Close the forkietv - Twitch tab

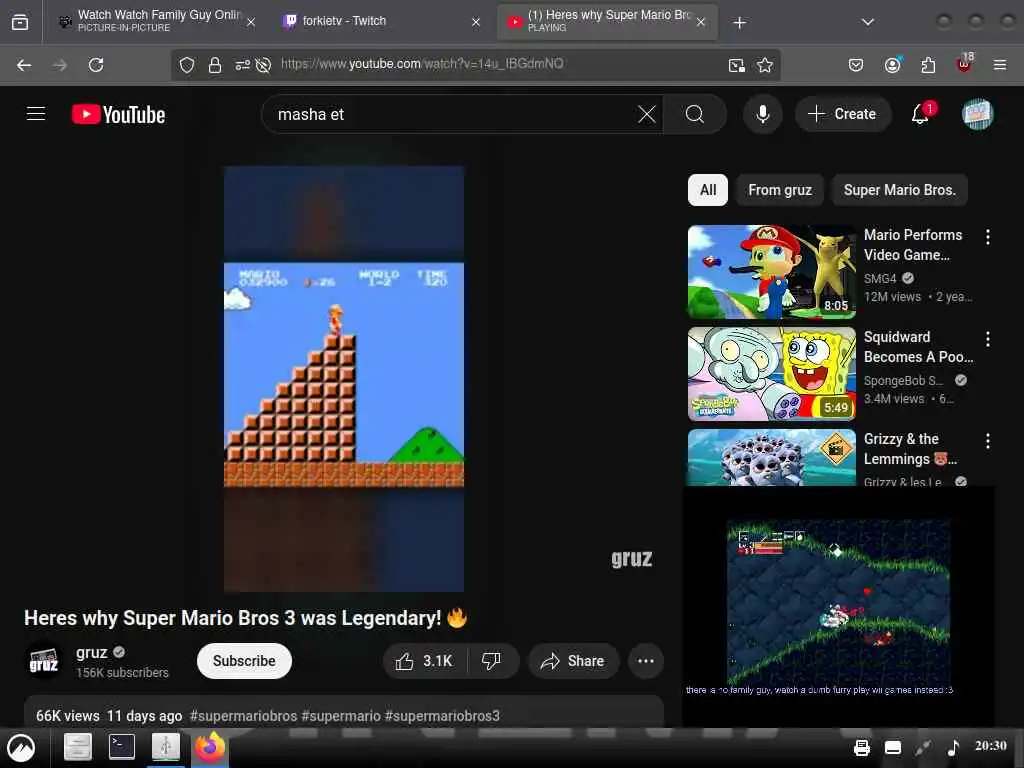(476, 22)
